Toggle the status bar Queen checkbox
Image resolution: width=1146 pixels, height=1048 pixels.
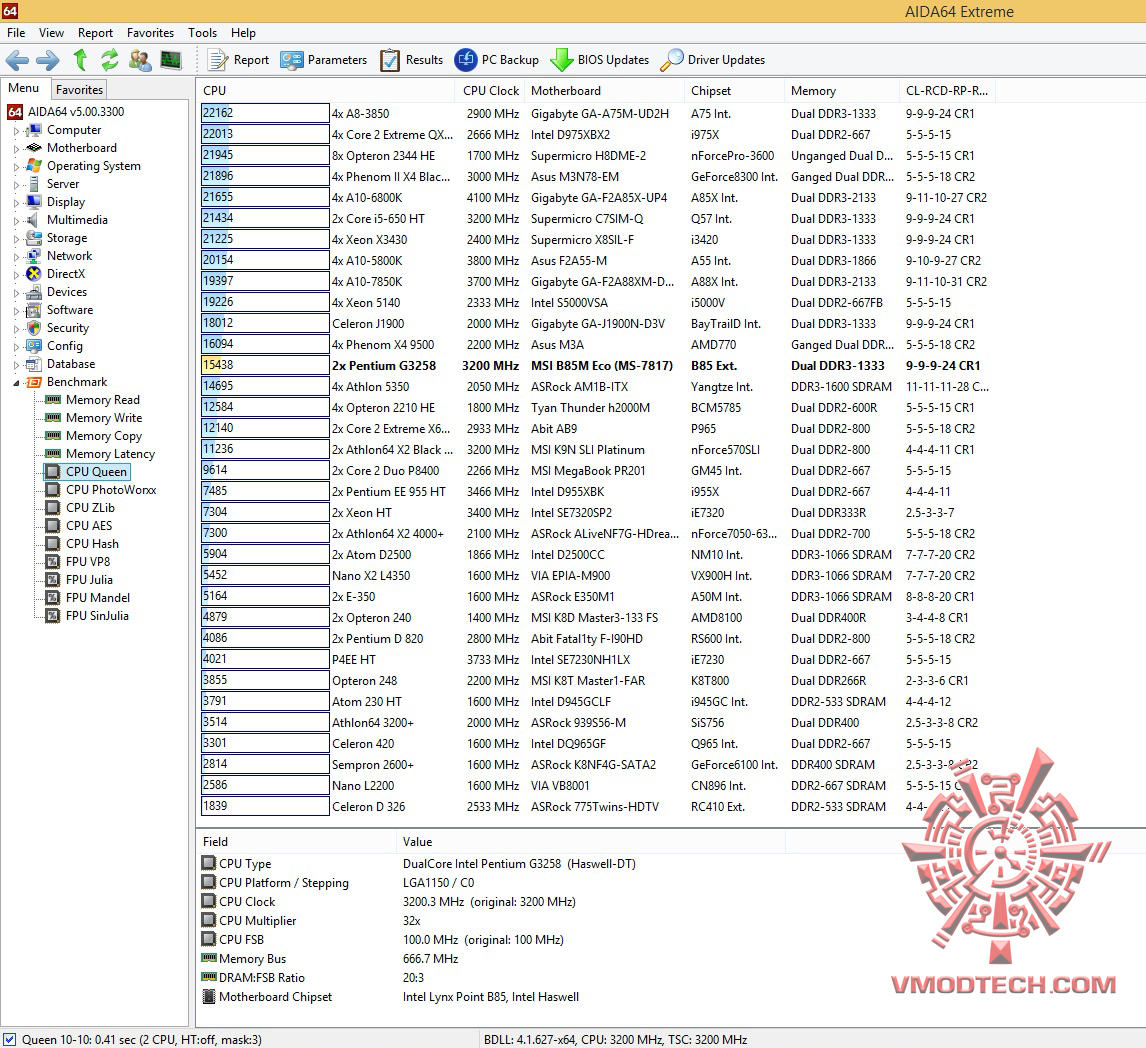coord(10,1039)
